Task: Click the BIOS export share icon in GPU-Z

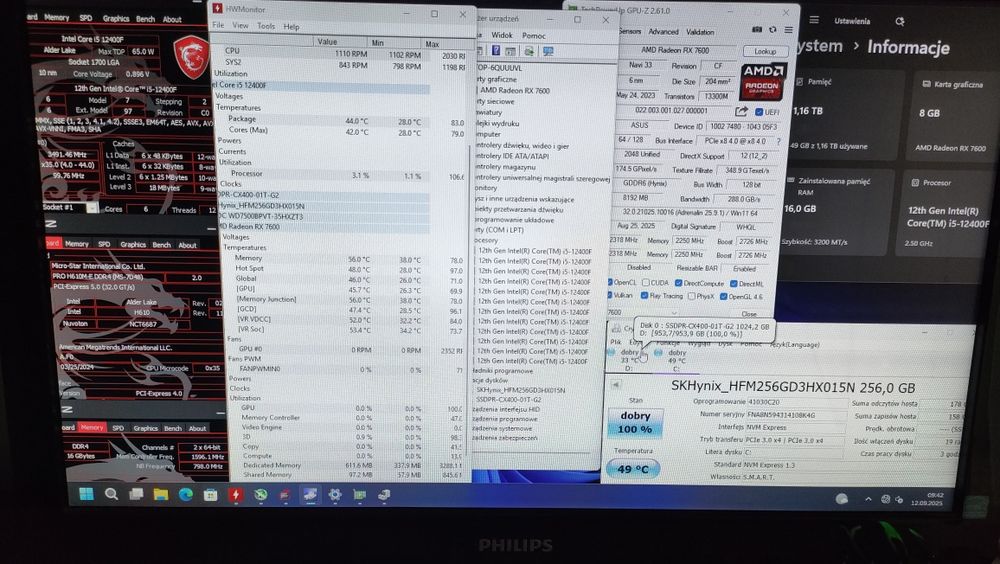Action: click(741, 111)
